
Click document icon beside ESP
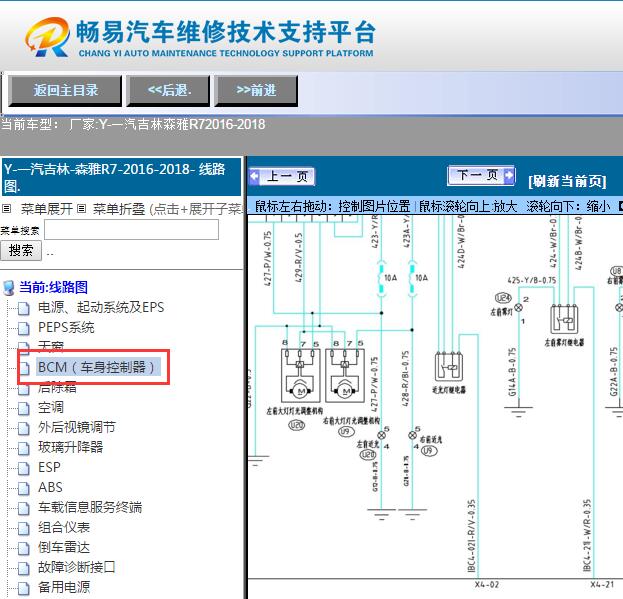24,468
